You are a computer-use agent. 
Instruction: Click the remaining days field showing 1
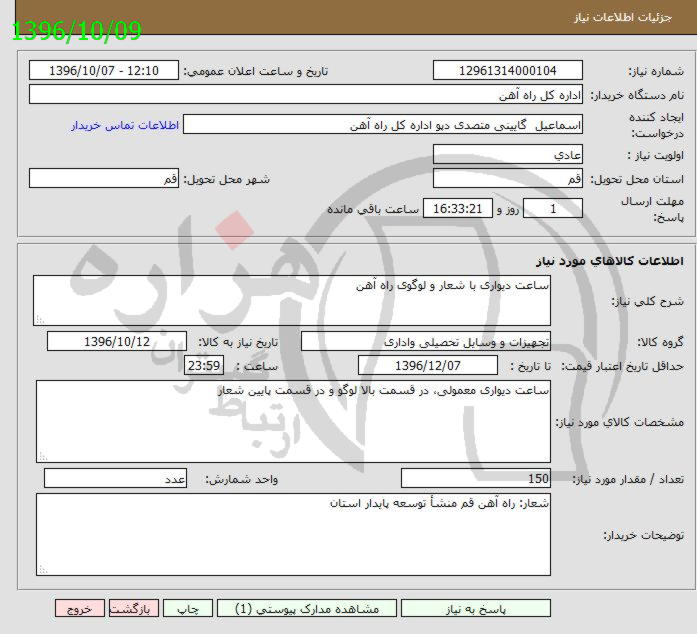coord(553,209)
